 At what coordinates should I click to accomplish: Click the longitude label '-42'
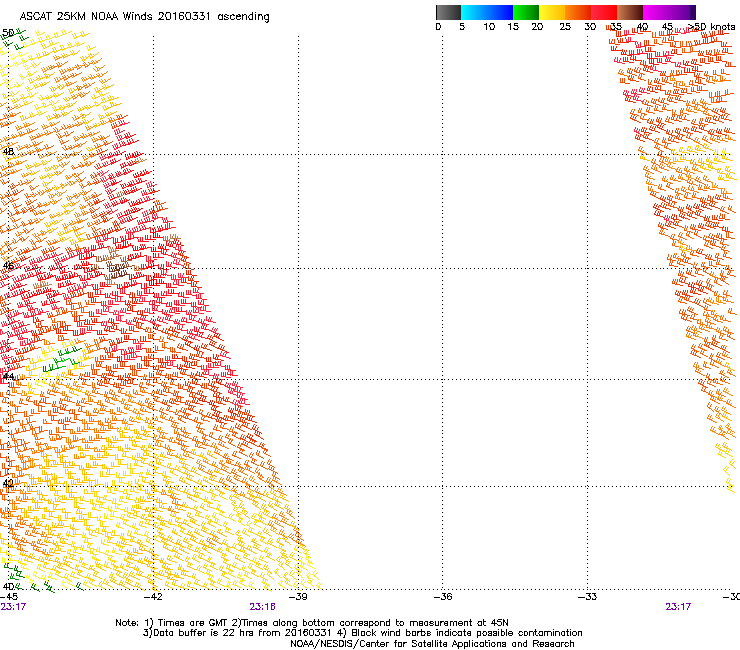point(153,597)
